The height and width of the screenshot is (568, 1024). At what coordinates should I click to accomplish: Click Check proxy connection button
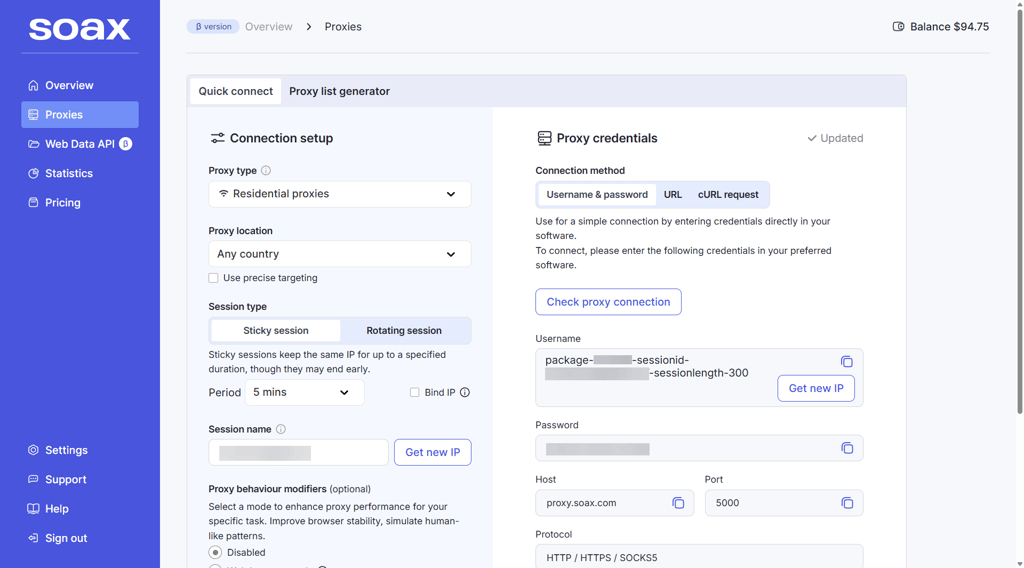point(609,302)
